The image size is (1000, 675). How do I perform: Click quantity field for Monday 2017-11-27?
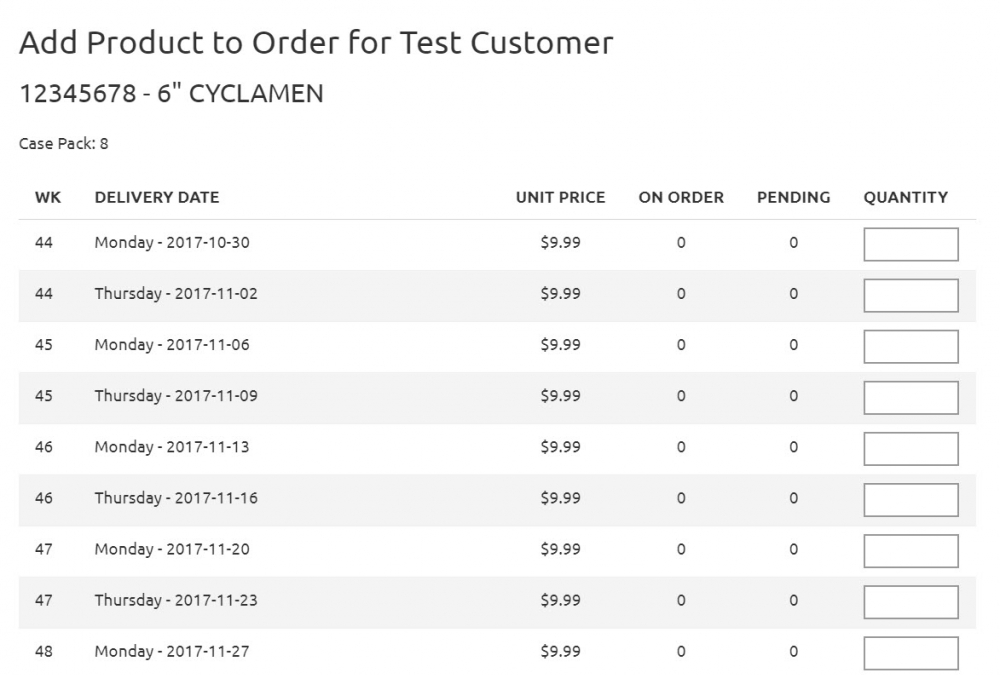click(911, 653)
